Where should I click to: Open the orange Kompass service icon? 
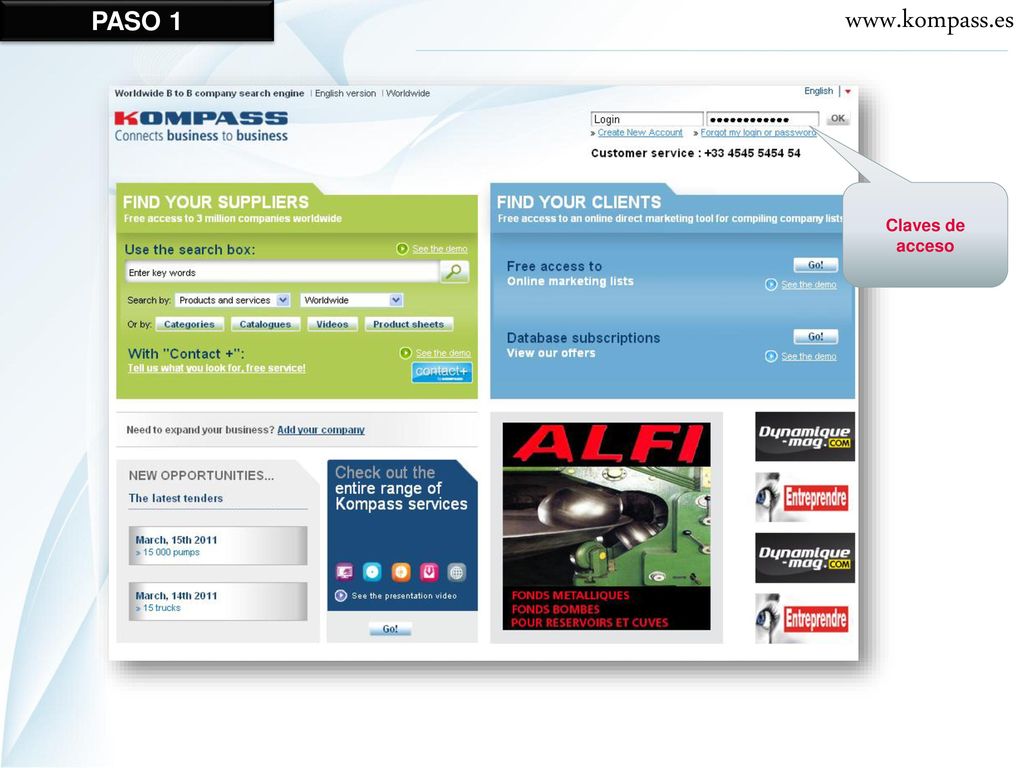[401, 572]
